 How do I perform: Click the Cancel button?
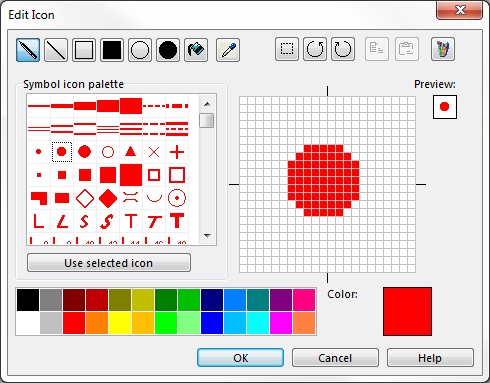tap(335, 358)
